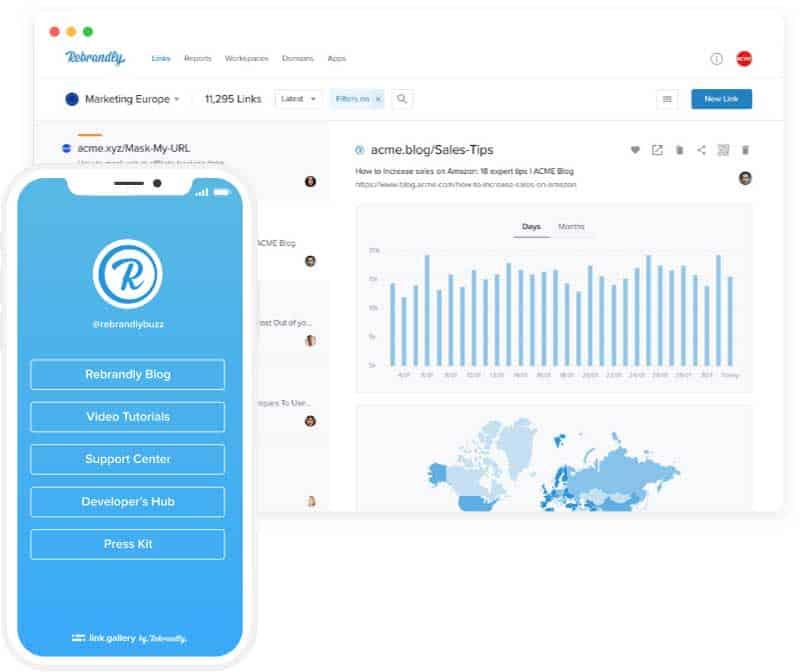Switch to the Workspaces navigation tab
The height and width of the screenshot is (672, 800).
246,59
